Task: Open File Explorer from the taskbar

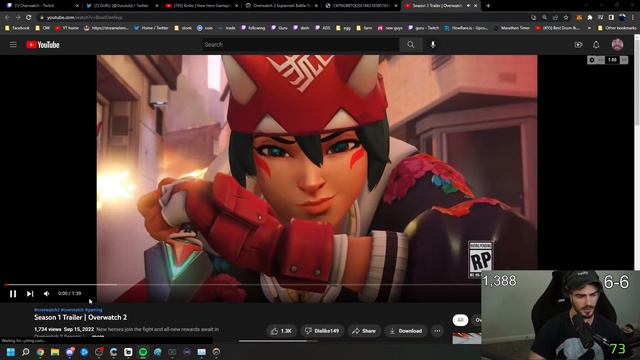Action: 55,352
